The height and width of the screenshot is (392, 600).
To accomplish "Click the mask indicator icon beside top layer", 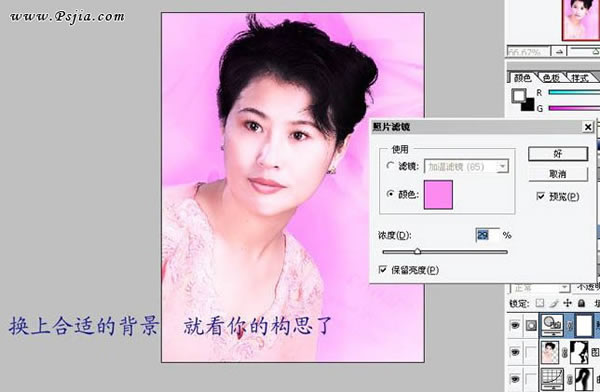I will (x=531, y=325).
